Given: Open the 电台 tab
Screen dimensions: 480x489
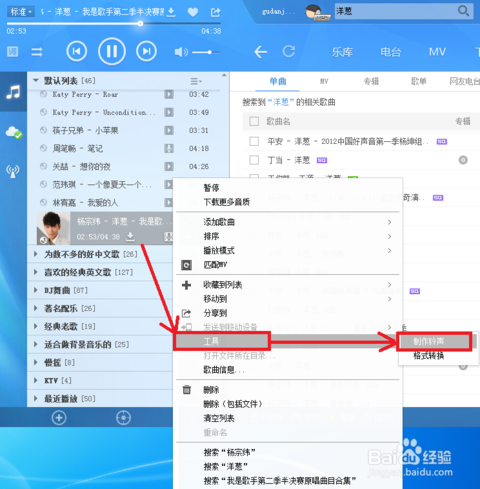Looking at the screenshot, I should click(x=391, y=52).
